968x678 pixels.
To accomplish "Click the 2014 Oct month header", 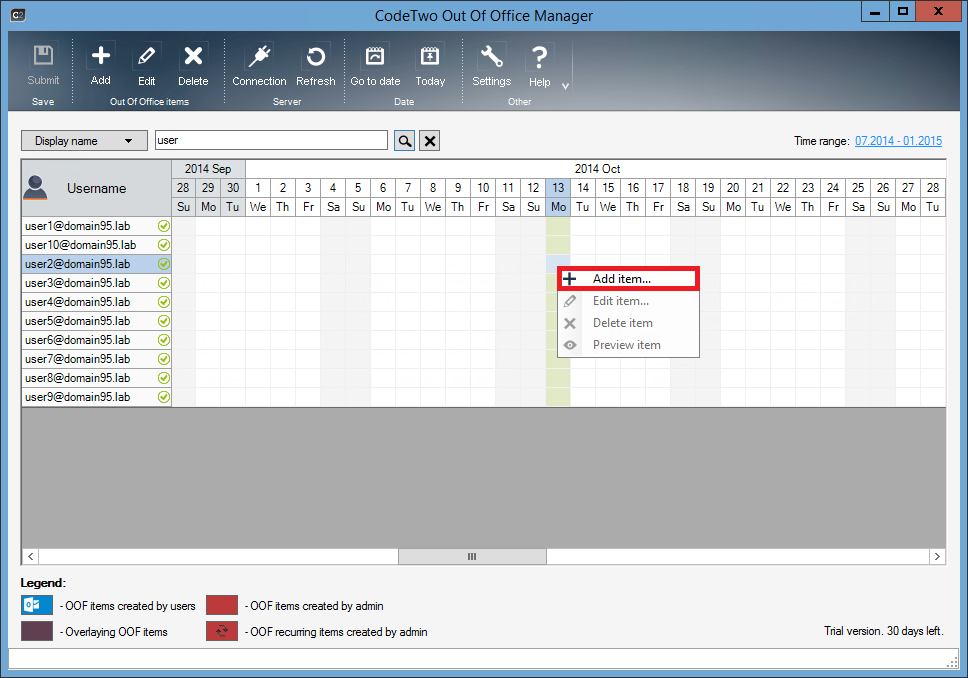I will pyautogui.click(x=596, y=169).
